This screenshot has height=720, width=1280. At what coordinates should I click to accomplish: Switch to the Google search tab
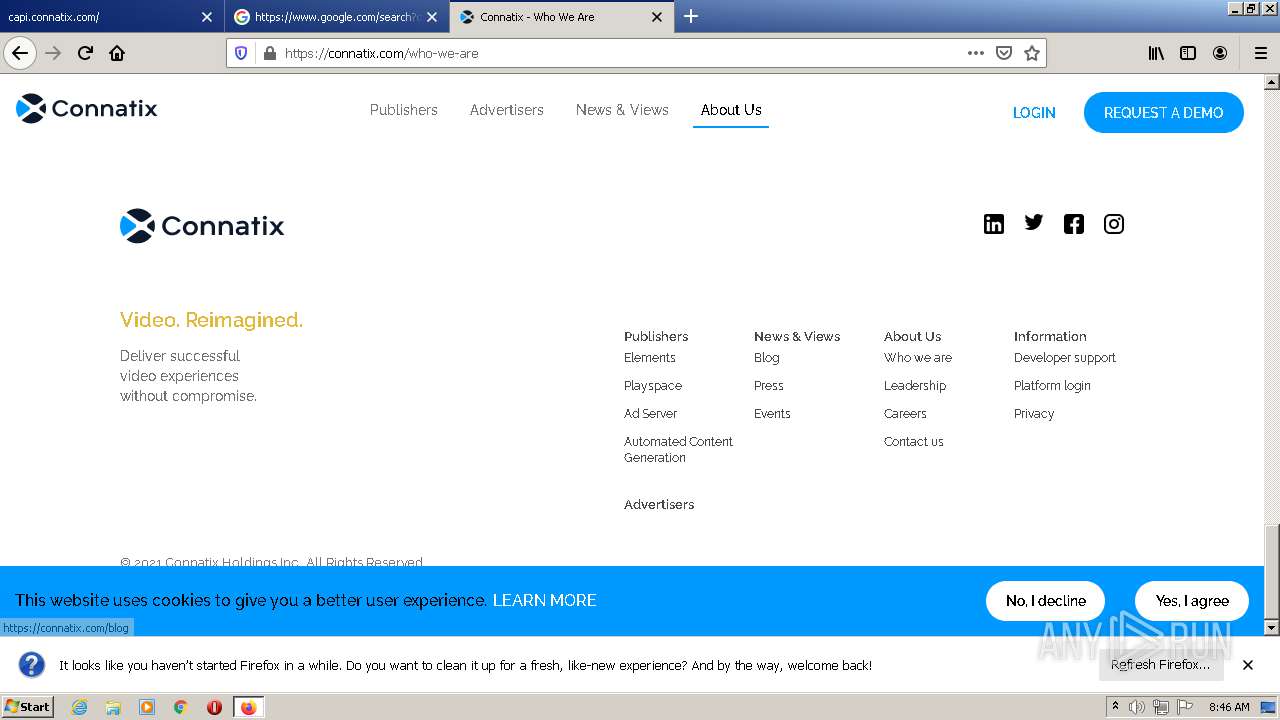[337, 16]
